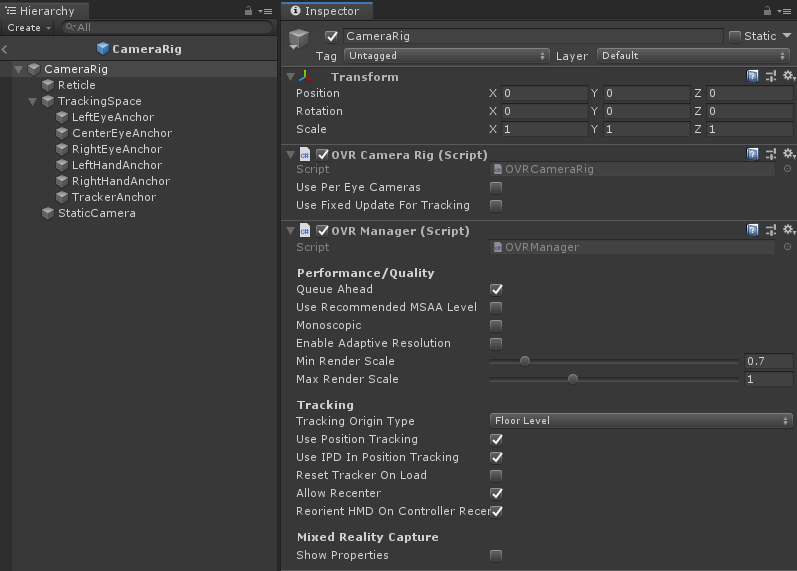Viewport: 797px width, 571px height.
Task: Open the Inspector panel options menu icon
Action: 784,11
